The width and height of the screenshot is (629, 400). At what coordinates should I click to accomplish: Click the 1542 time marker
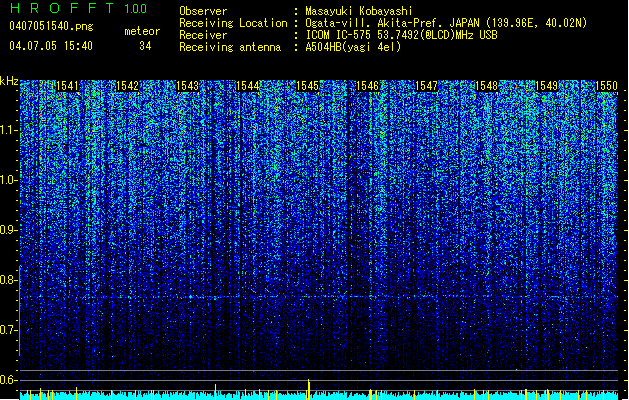127,86
